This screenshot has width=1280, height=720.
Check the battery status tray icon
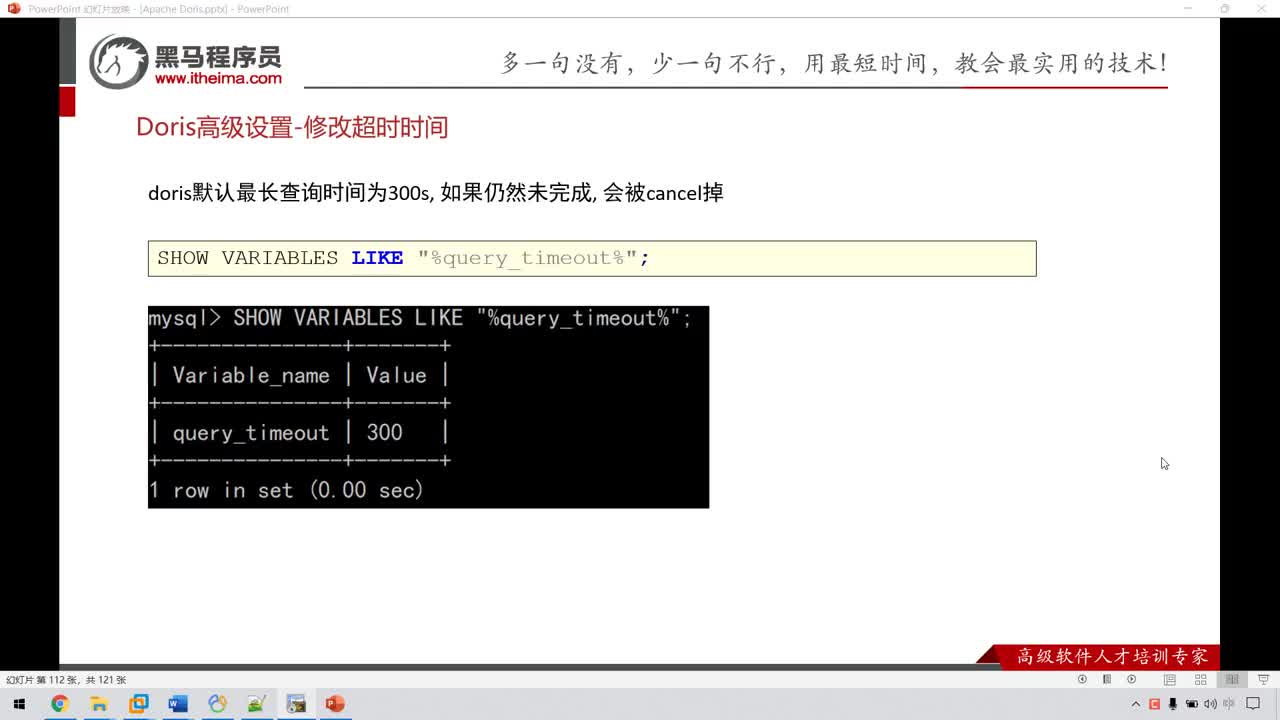coord(1191,704)
